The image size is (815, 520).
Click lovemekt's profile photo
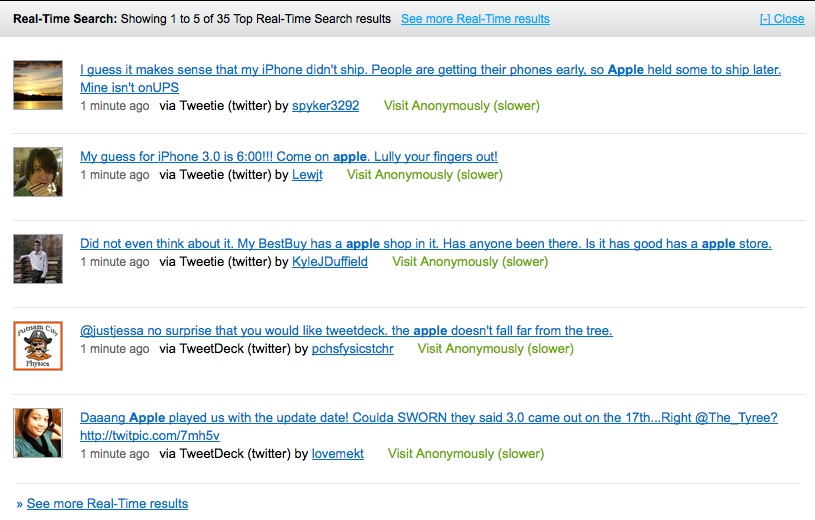tap(38, 433)
